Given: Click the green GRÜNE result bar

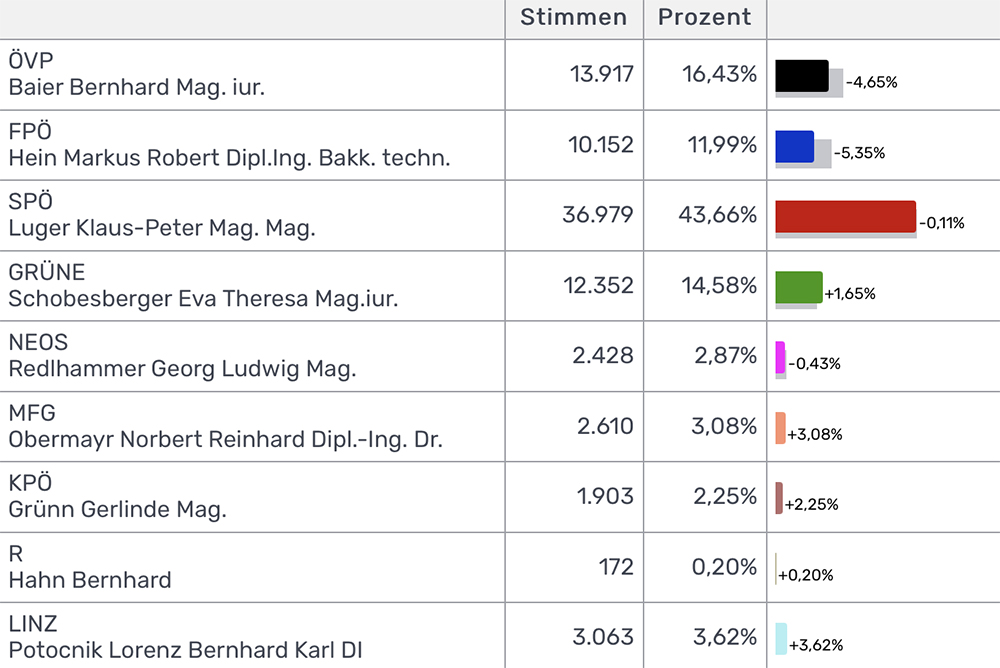Looking at the screenshot, I should click(x=798, y=287).
